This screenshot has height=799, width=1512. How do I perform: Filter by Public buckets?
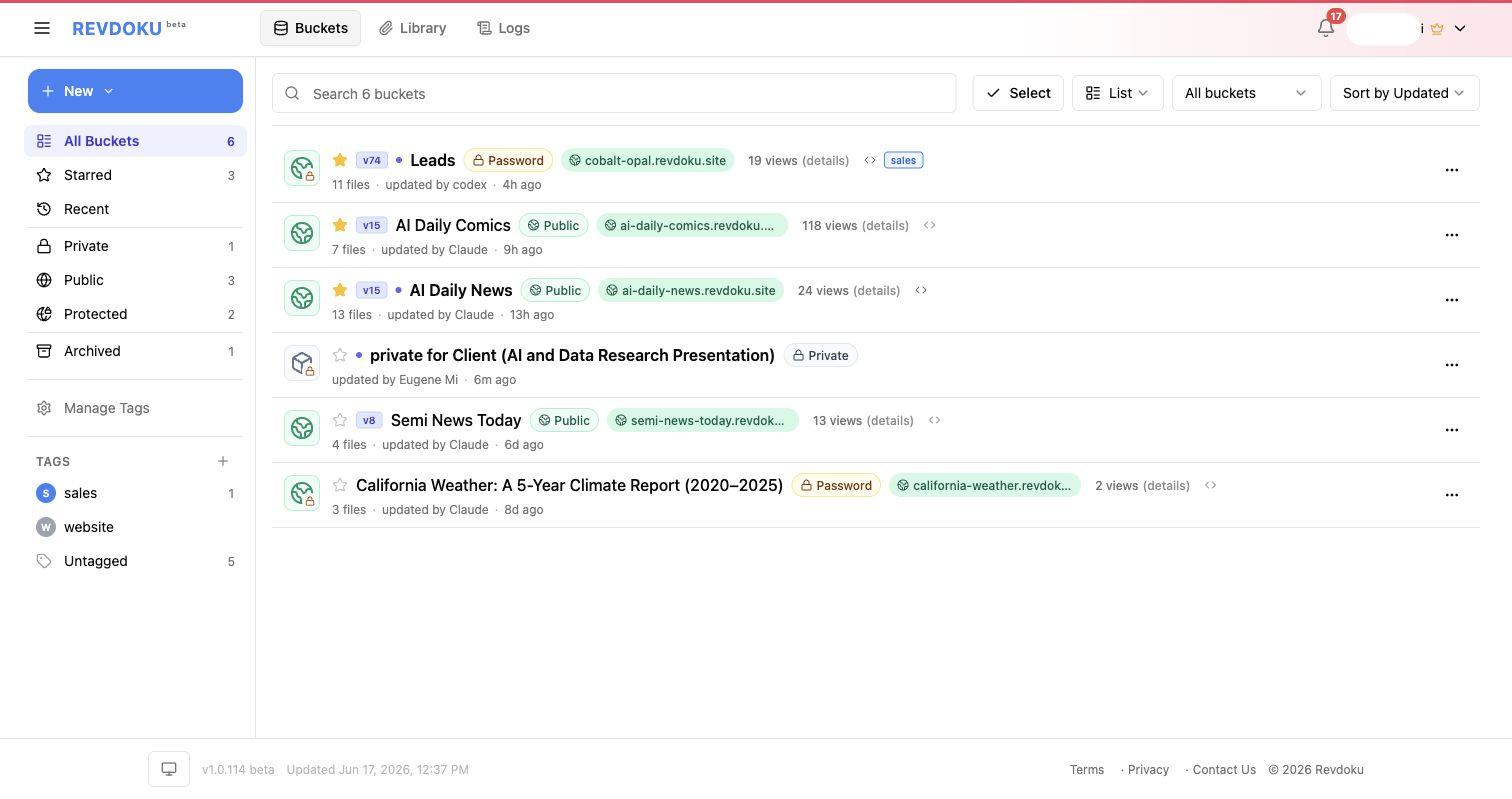click(x=135, y=280)
